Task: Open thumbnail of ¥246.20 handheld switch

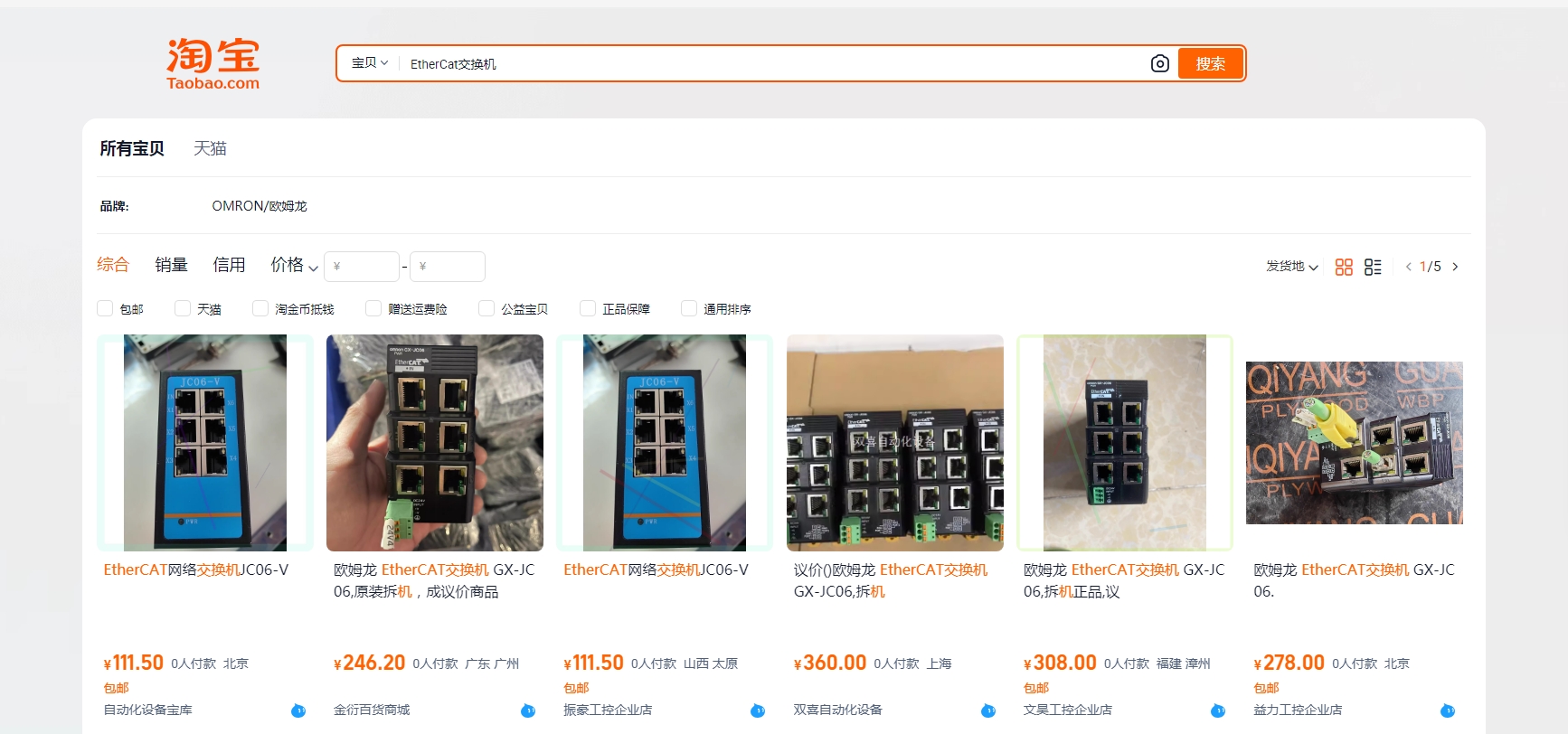Action: 435,443
